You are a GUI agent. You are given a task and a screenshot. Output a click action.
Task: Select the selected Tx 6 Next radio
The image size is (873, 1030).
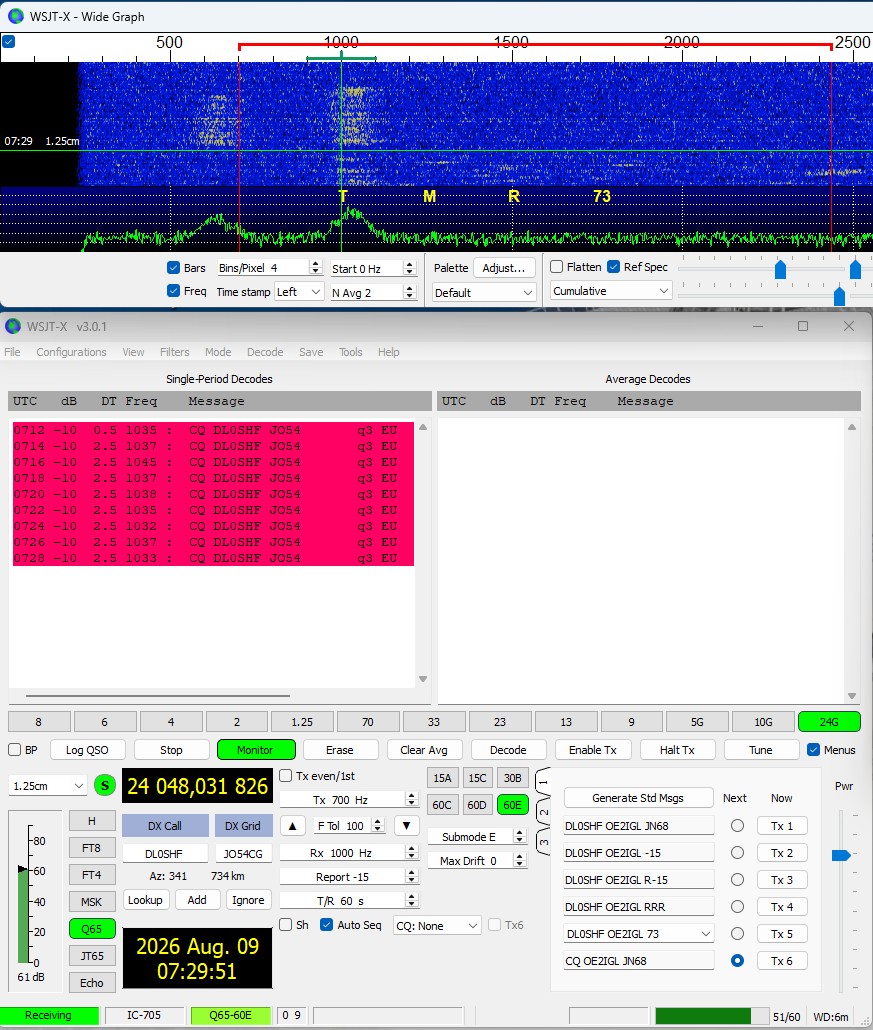[x=737, y=960]
